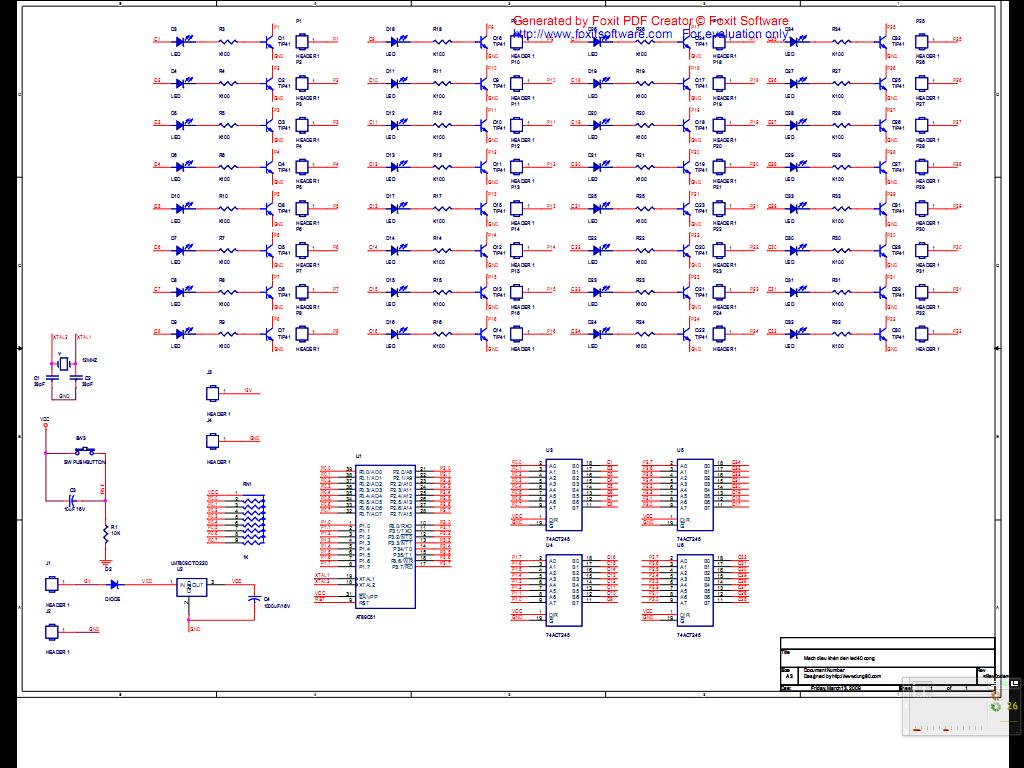Select resistor R3 in first row
The width and height of the screenshot is (1024, 768).
(227, 41)
